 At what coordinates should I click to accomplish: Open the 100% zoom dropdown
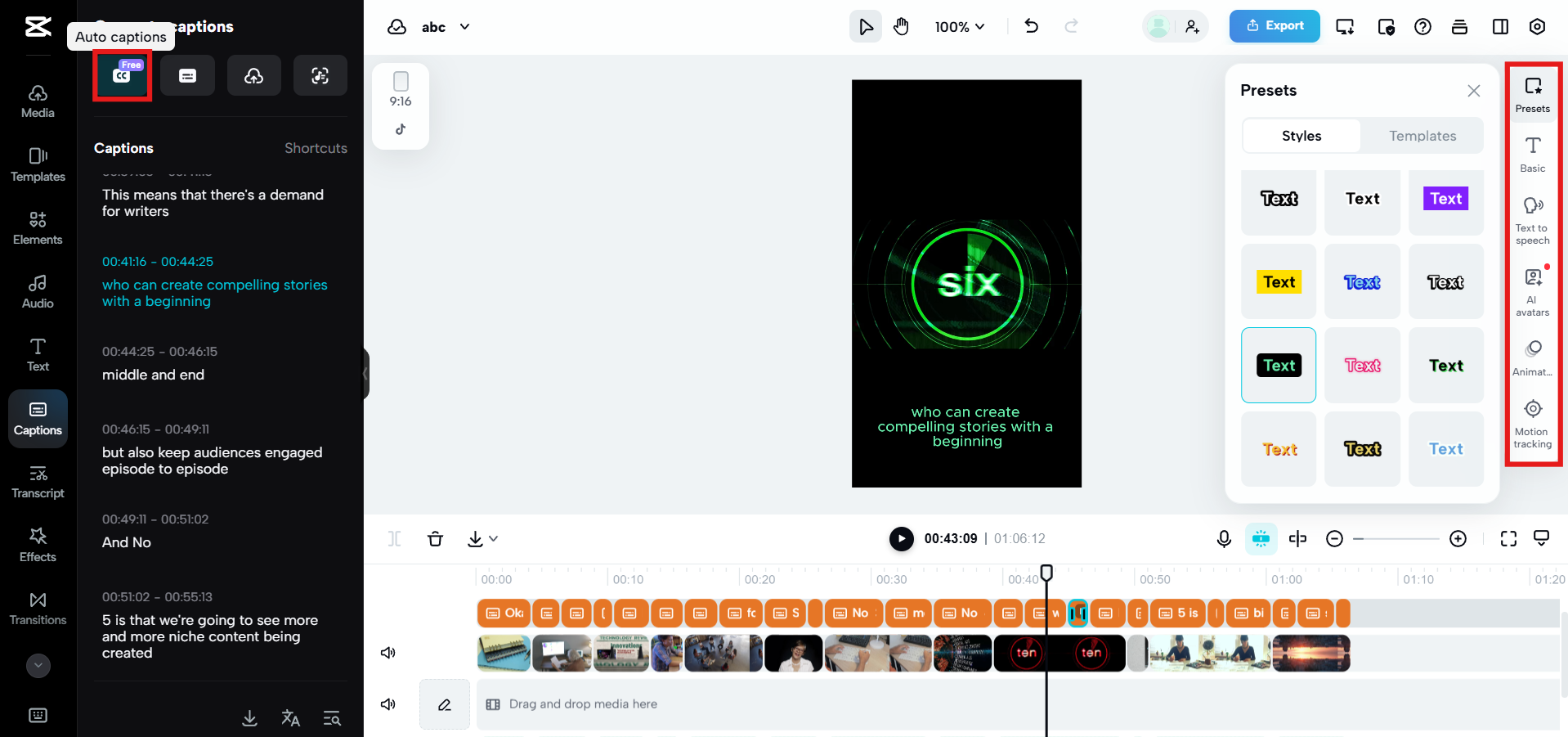coord(960,27)
